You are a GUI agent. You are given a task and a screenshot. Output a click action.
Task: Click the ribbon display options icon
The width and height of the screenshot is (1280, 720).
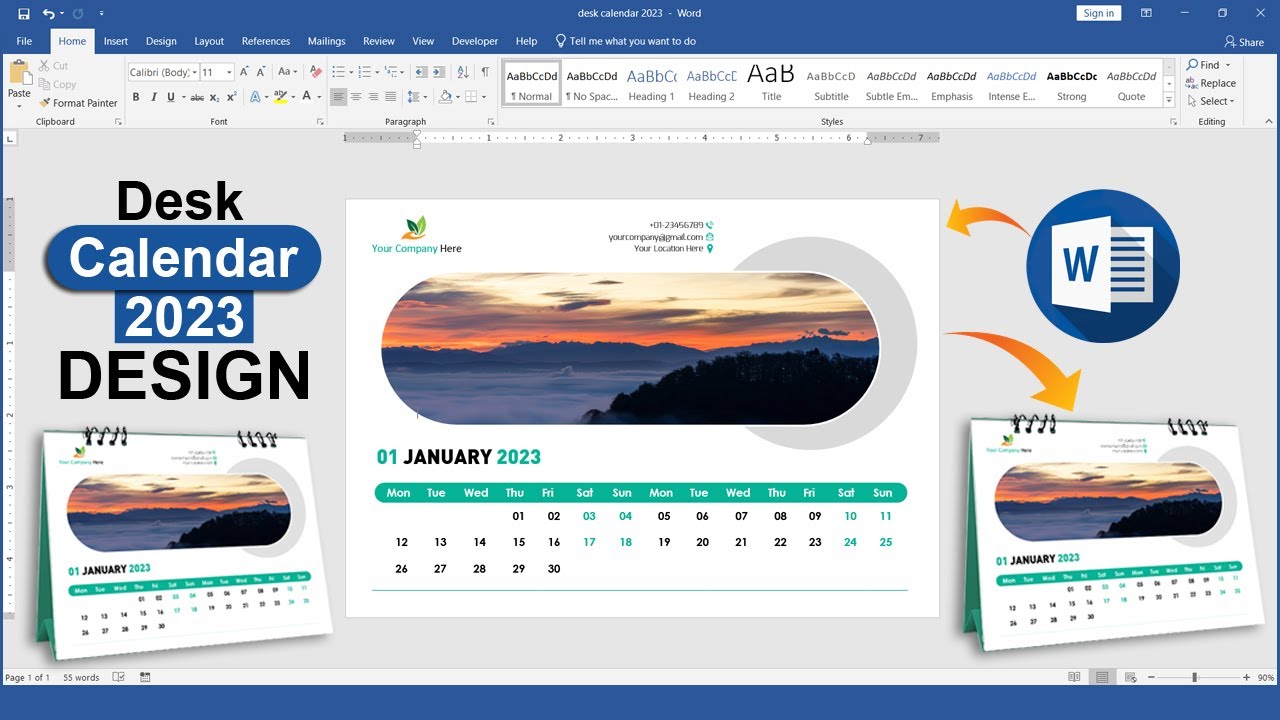1145,13
